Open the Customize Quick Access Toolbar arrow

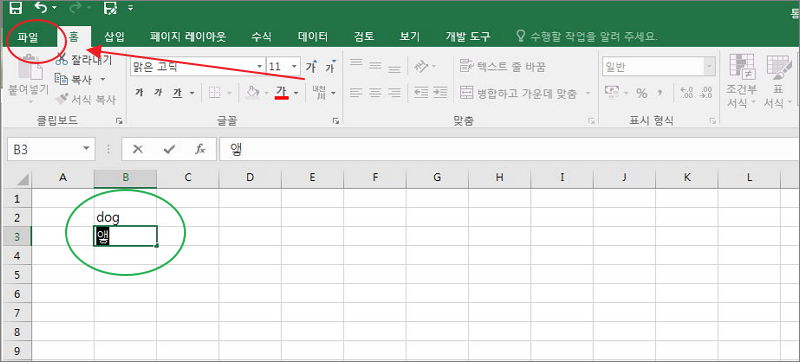(x=131, y=8)
